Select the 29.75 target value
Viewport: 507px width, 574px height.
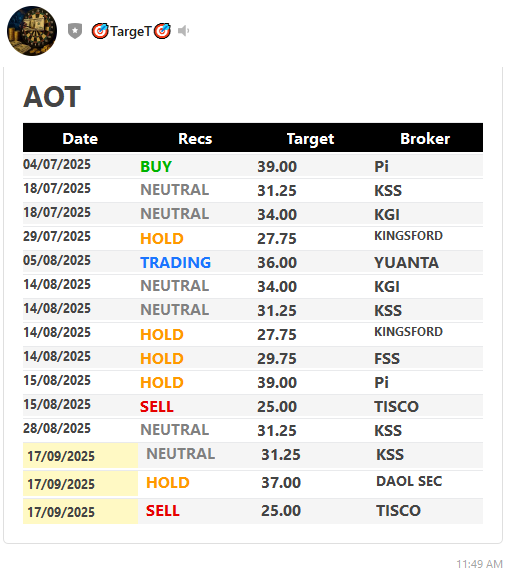point(277,358)
